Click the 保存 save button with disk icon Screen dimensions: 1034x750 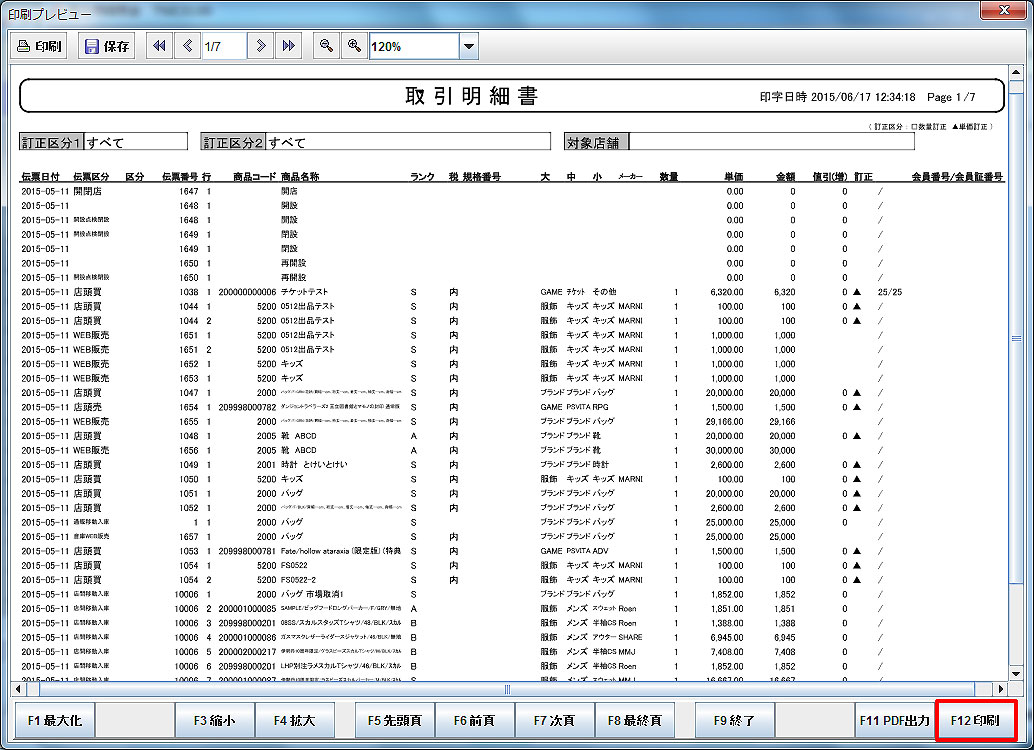tap(107, 46)
